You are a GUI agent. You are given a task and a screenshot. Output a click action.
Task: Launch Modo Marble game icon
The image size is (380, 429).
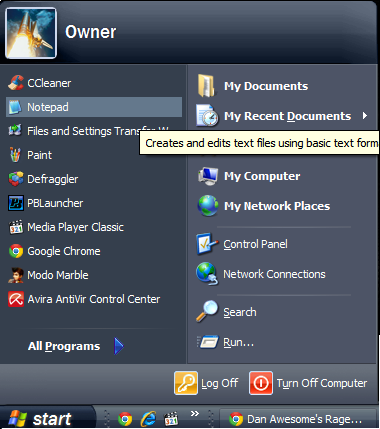coord(16,275)
